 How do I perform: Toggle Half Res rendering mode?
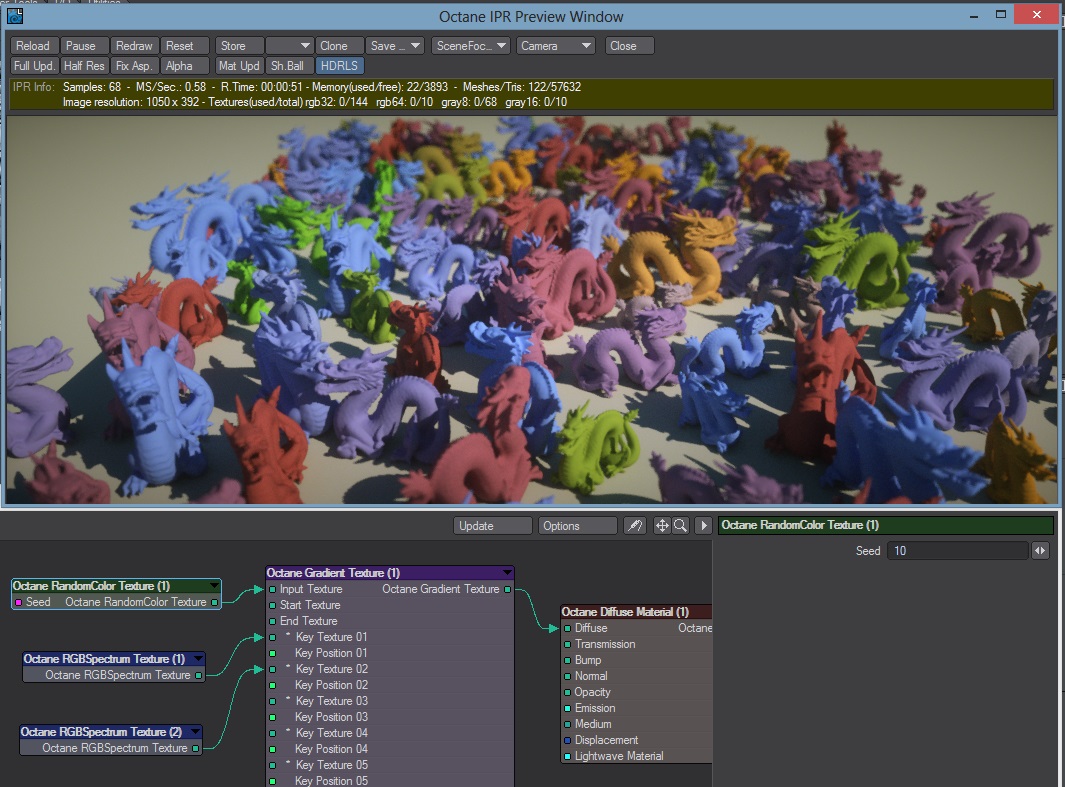[x=84, y=66]
